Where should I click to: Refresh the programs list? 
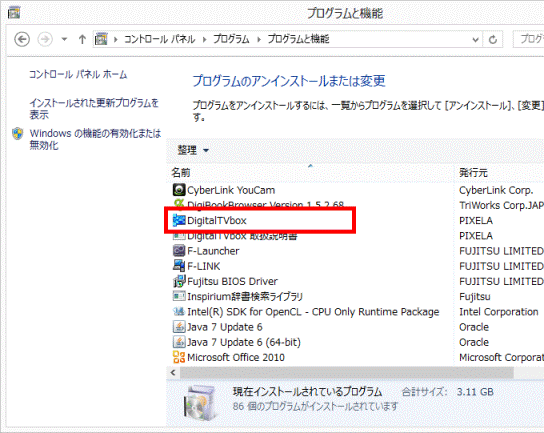[x=493, y=40]
